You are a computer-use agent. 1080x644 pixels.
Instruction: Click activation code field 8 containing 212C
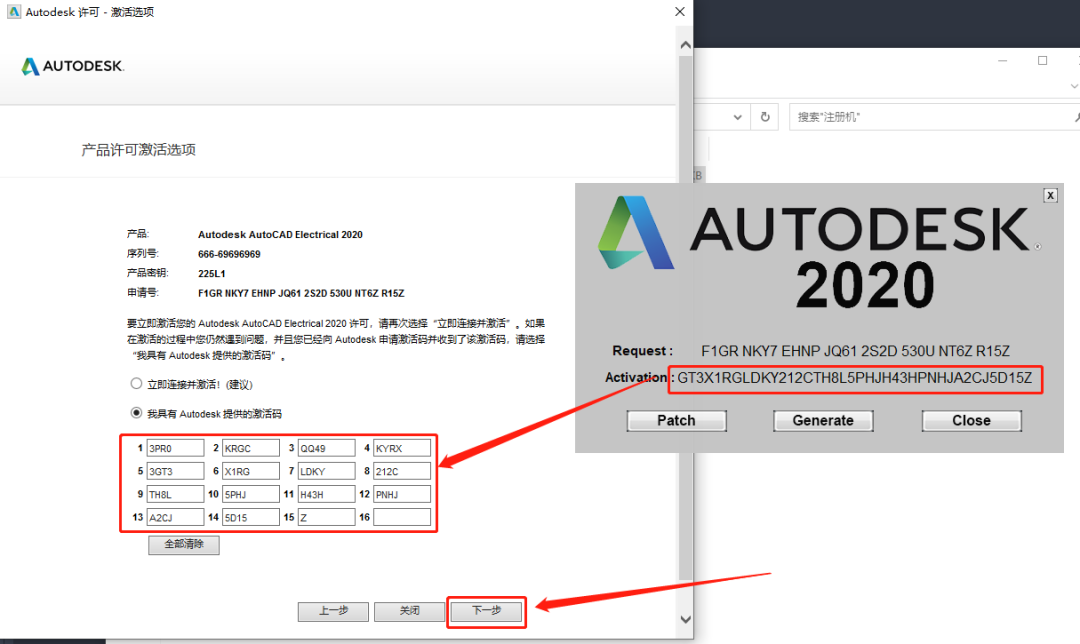coord(402,471)
